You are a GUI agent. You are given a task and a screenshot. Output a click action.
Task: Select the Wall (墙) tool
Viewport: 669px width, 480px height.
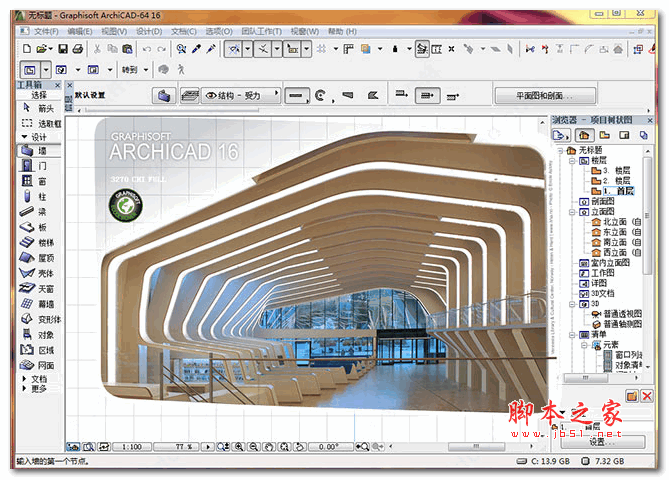(39, 151)
